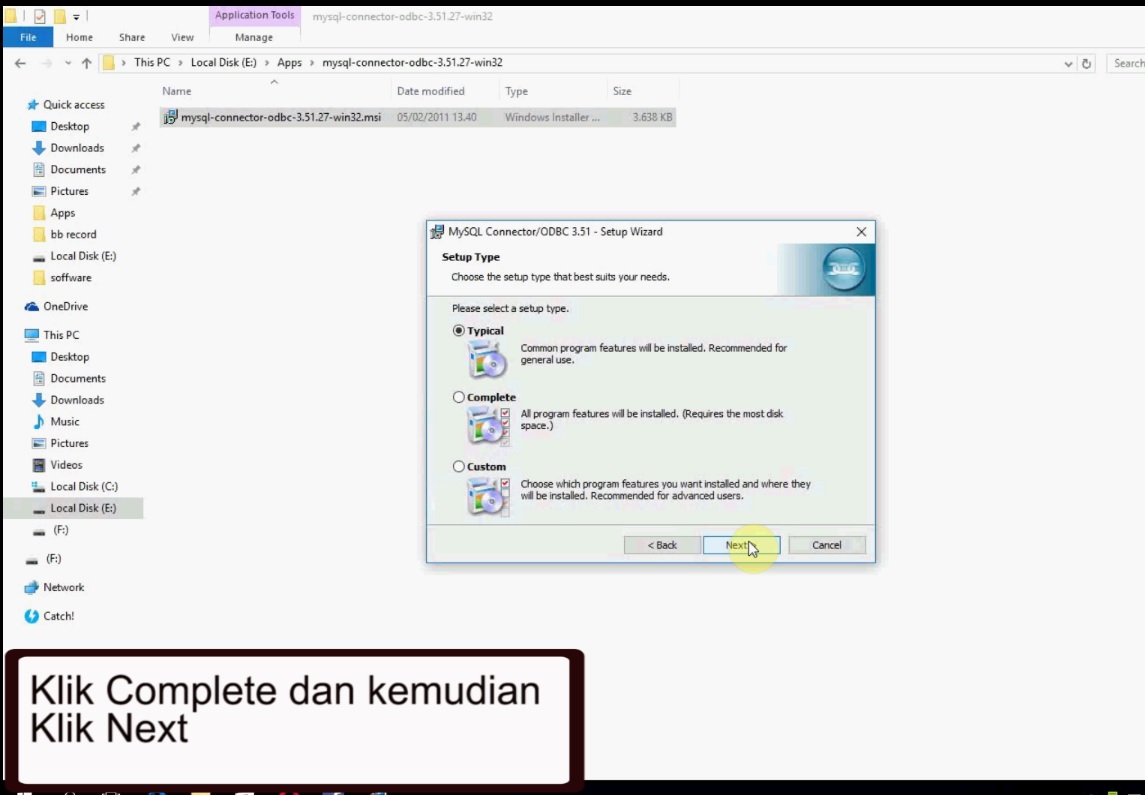Screen dimensions: 1145x795
Task: Open the Quick Access Toolbar customize dropdown
Action: (x=75, y=16)
